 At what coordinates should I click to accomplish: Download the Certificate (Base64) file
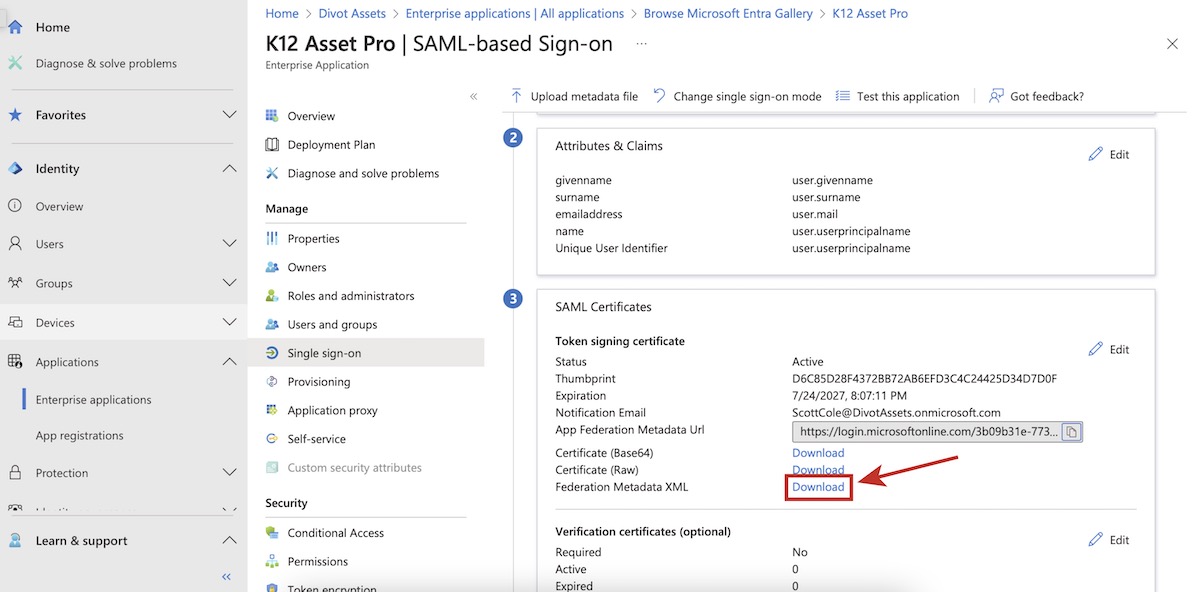pos(818,453)
